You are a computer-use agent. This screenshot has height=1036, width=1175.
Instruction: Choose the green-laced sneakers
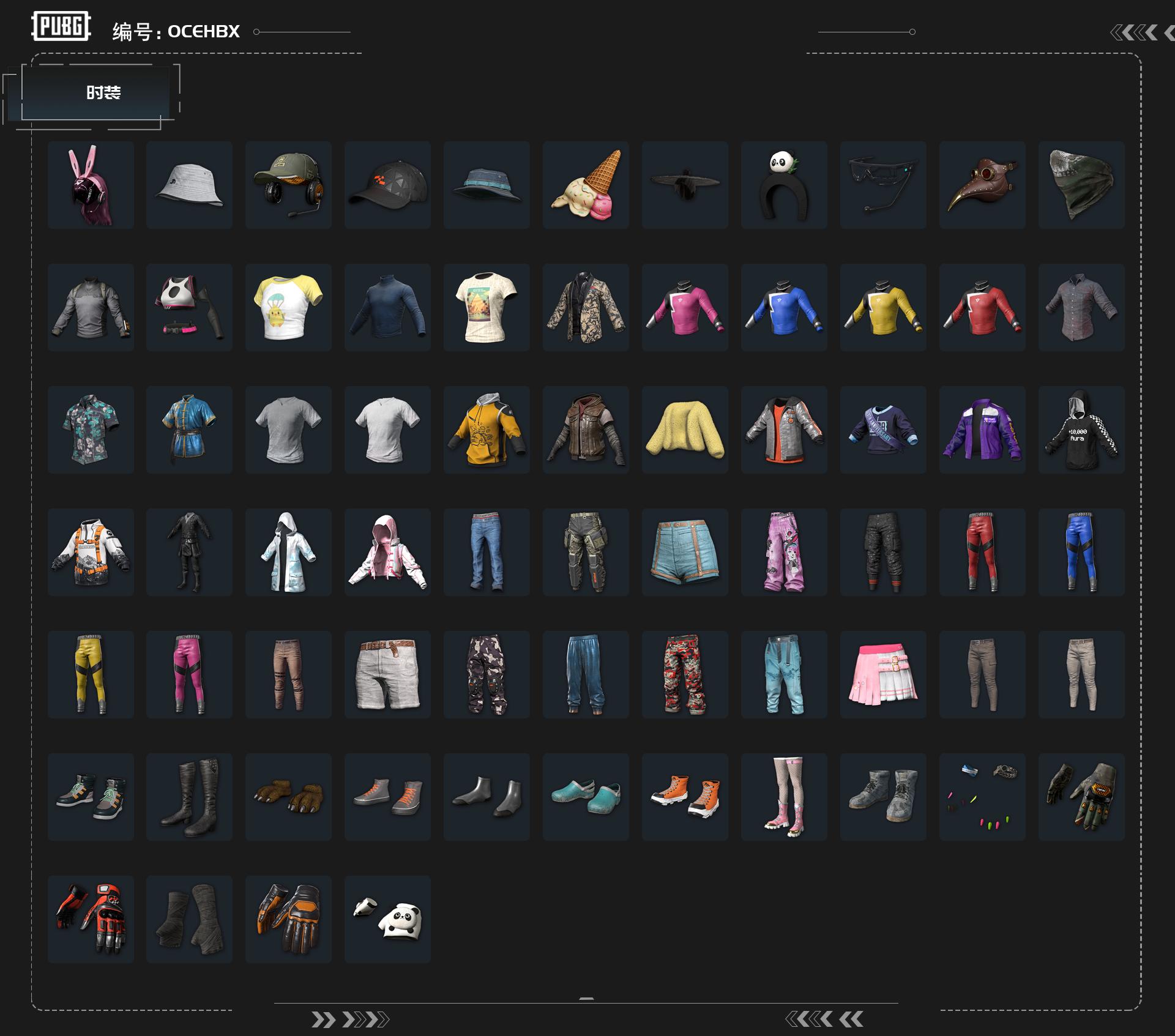[x=91, y=797]
